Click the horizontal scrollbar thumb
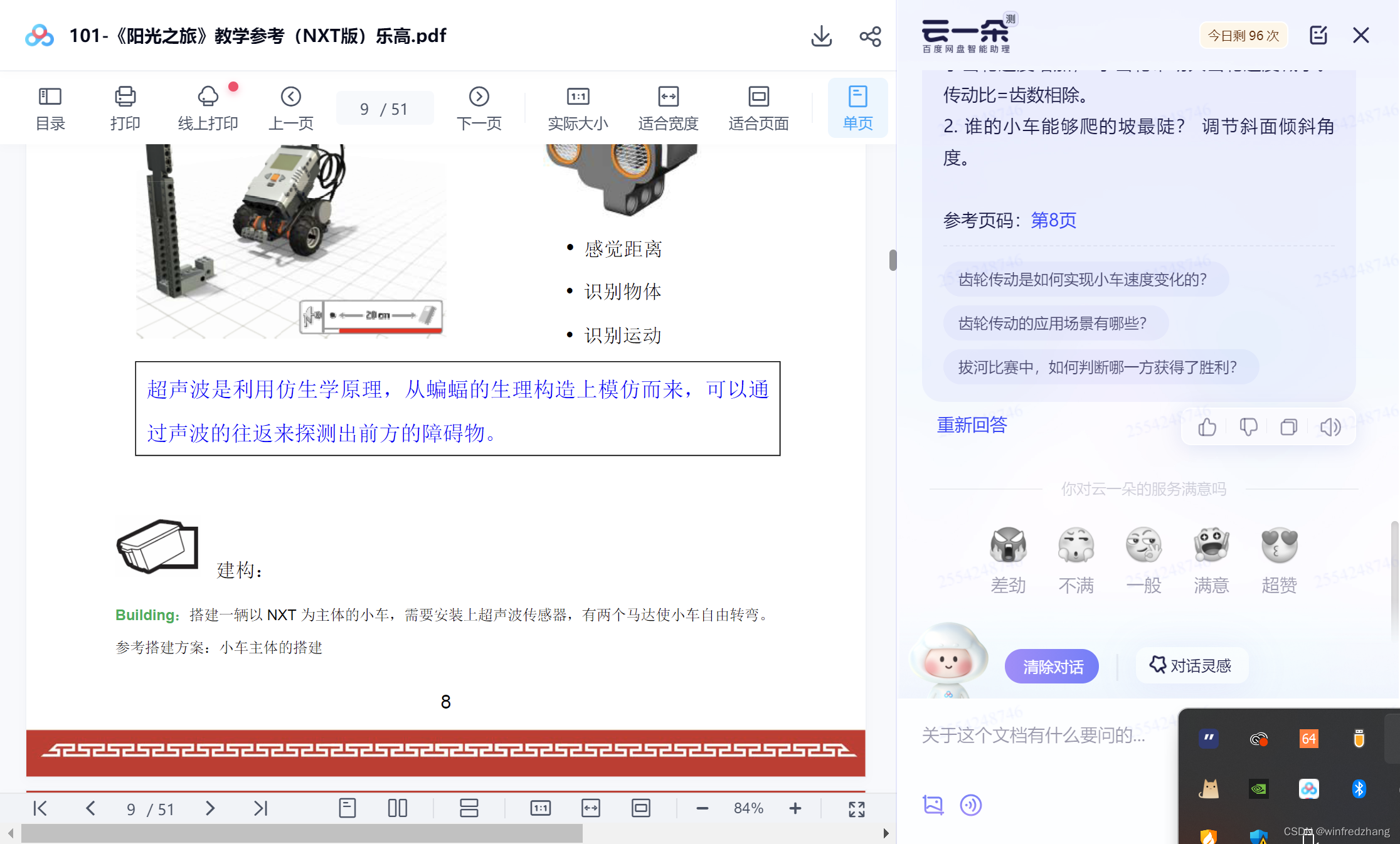Viewport: 1400px width, 844px height. [302, 833]
